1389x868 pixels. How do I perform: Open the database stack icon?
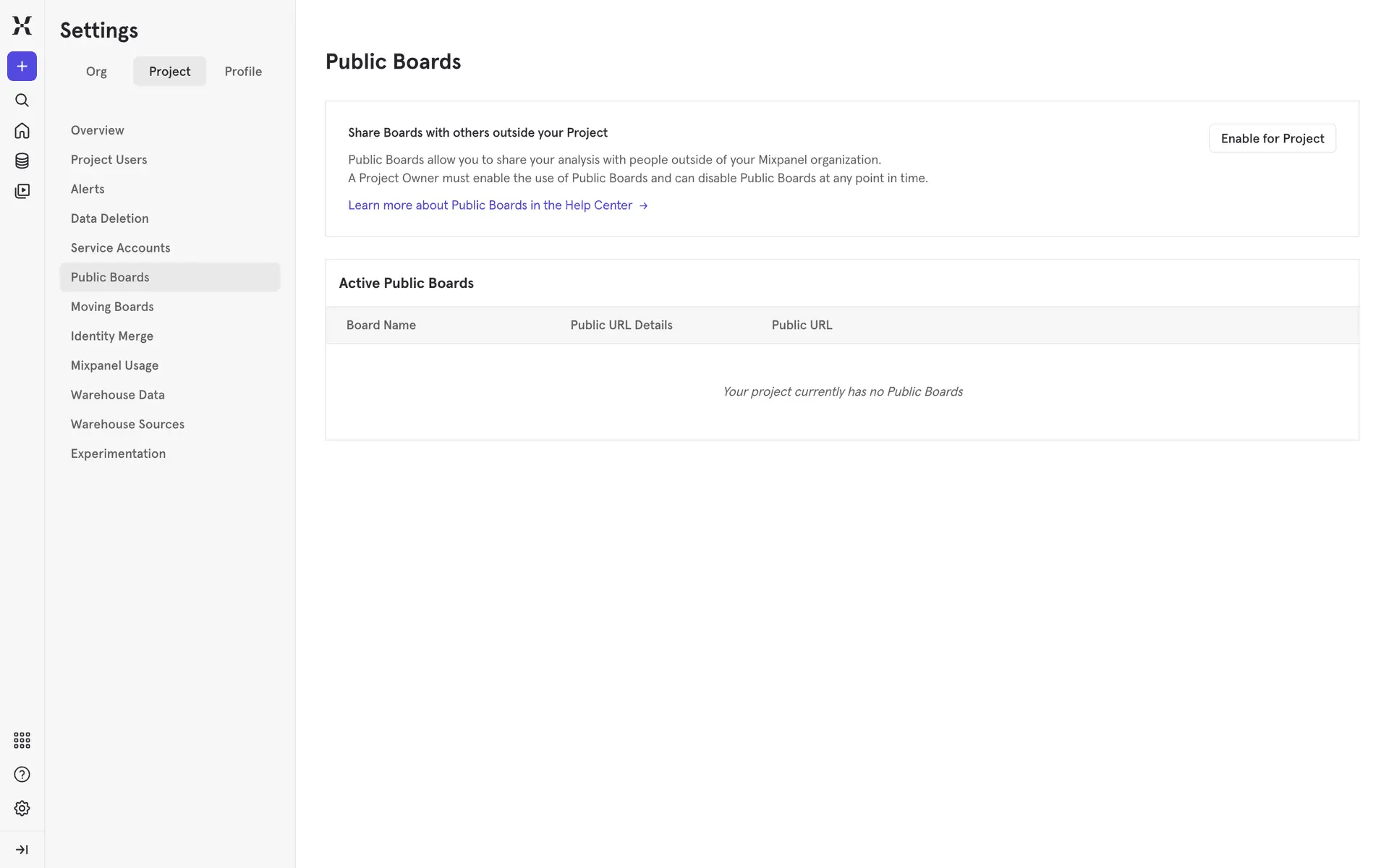coord(22,161)
